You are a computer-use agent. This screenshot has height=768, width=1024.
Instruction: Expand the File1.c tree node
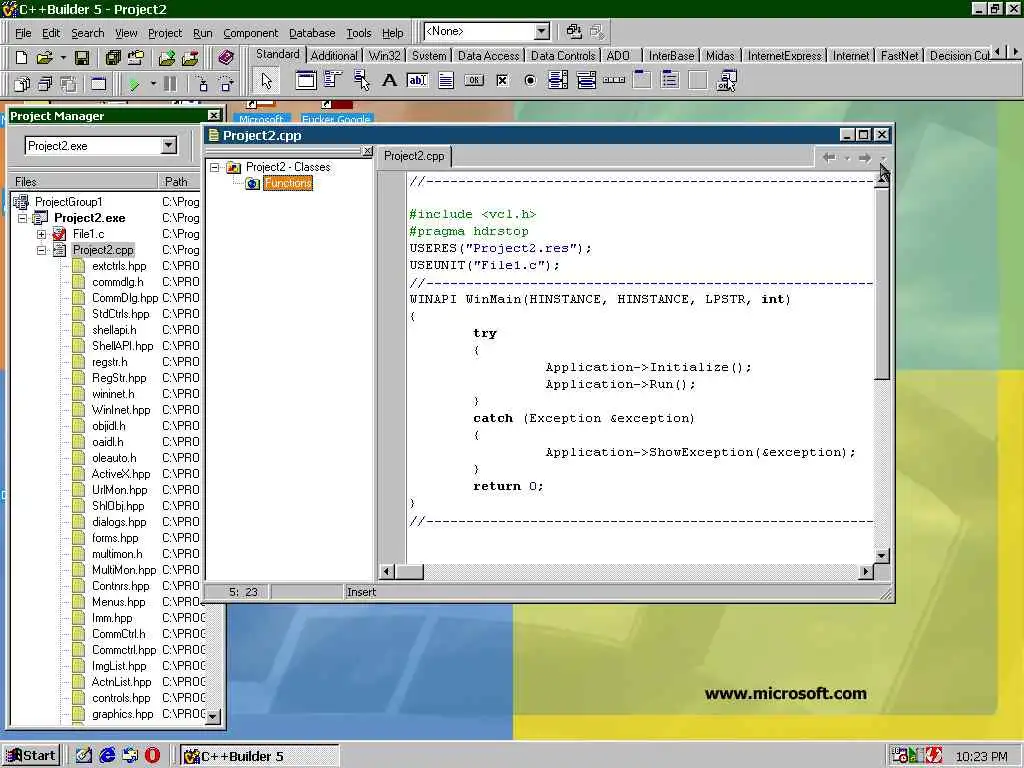(41, 234)
